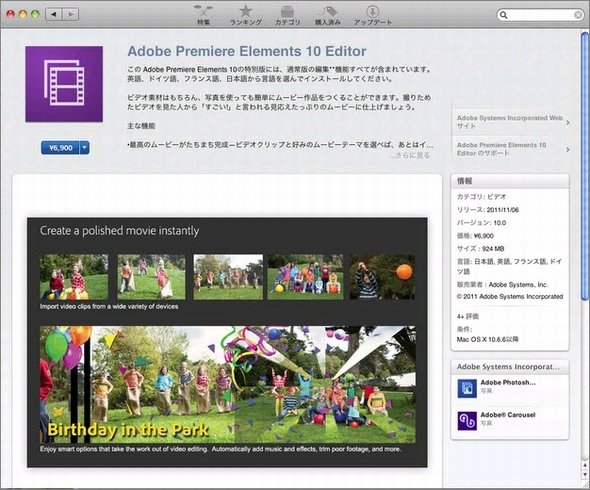Click chevron next to のサポート link
590x490 pixels.
pyautogui.click(x=567, y=149)
